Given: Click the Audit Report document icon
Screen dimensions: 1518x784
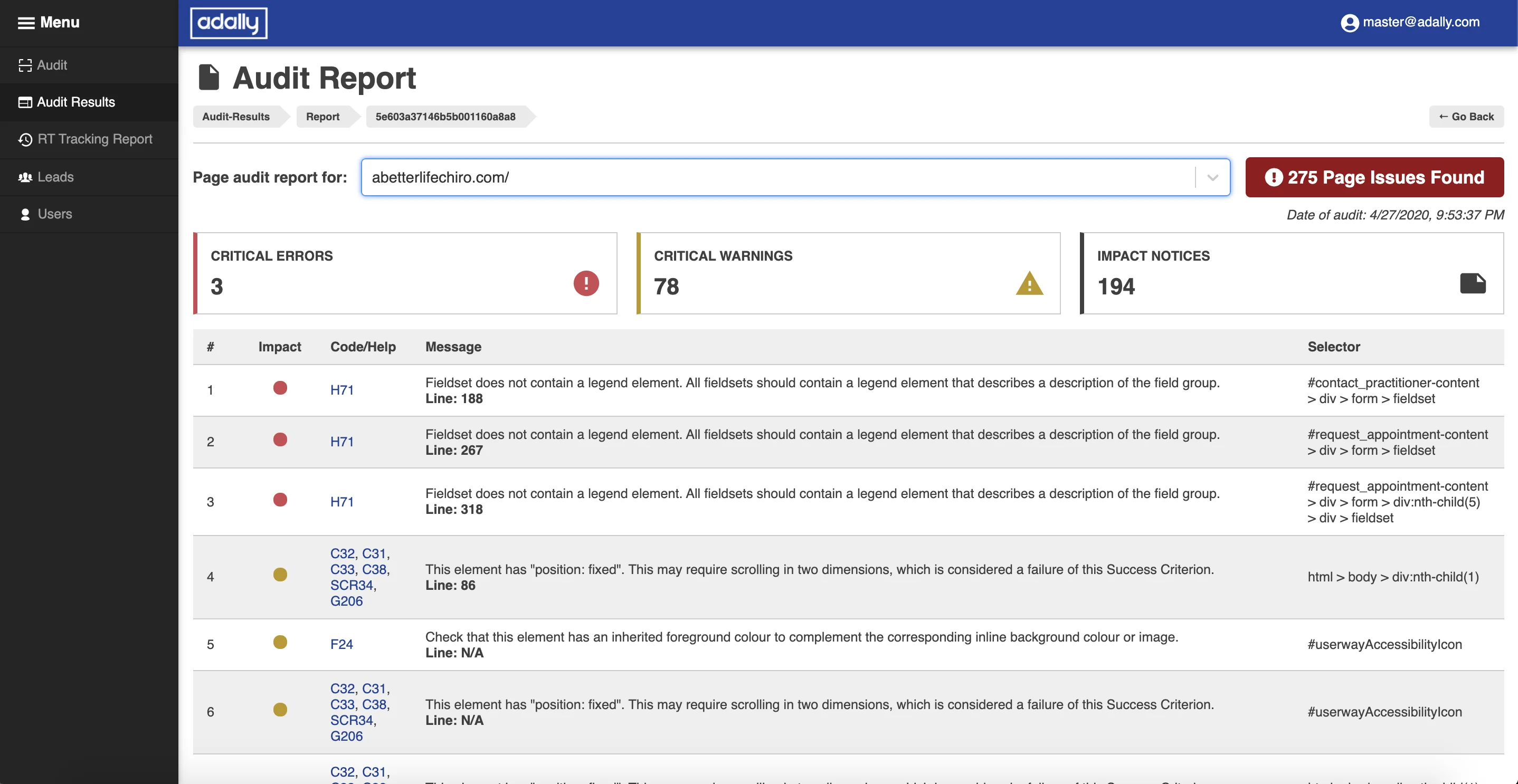Looking at the screenshot, I should pos(208,78).
